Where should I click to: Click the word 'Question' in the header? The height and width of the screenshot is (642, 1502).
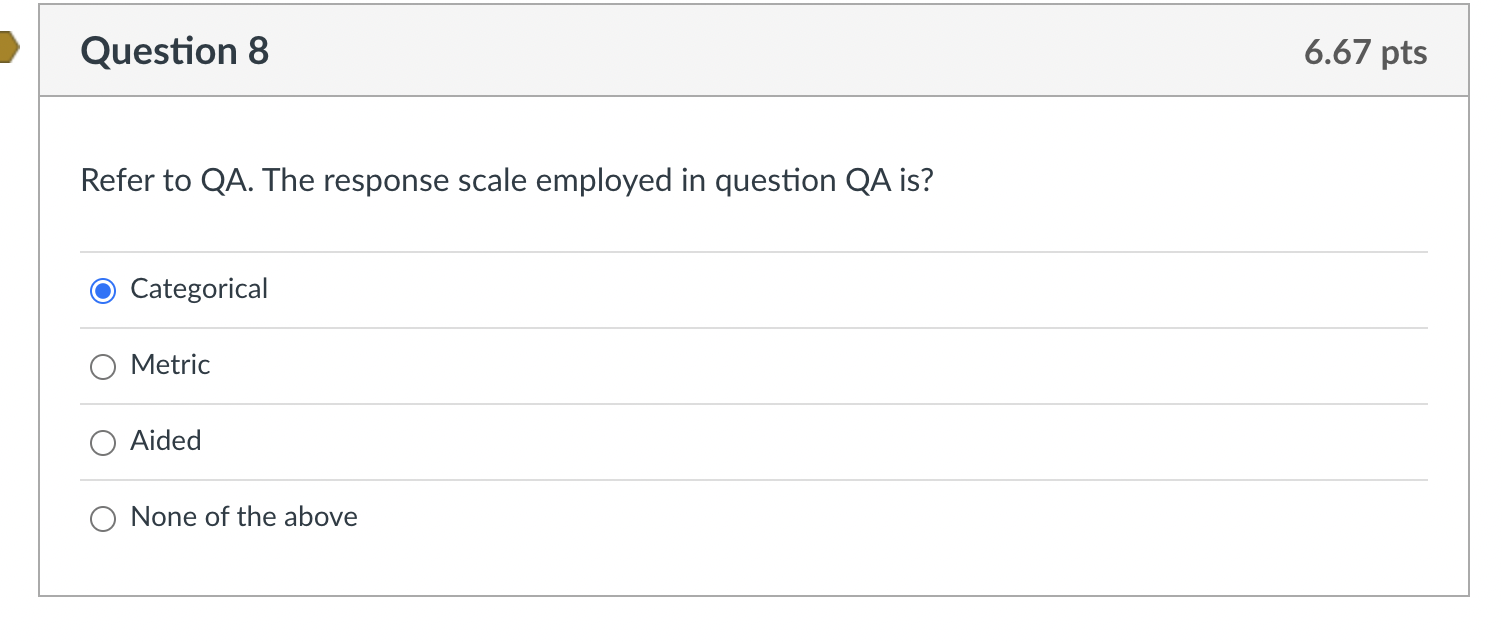point(157,51)
